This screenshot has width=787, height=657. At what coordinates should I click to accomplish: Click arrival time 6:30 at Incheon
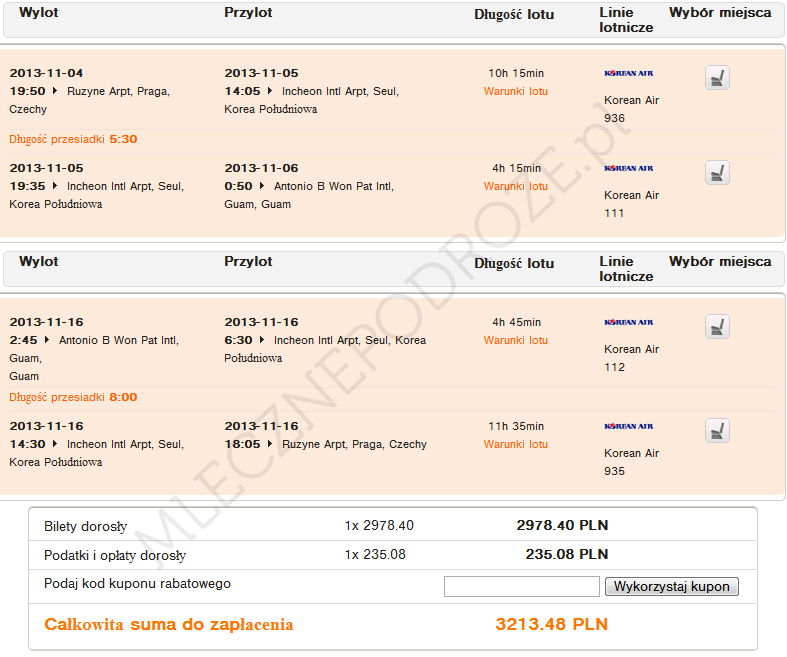pyautogui.click(x=238, y=340)
